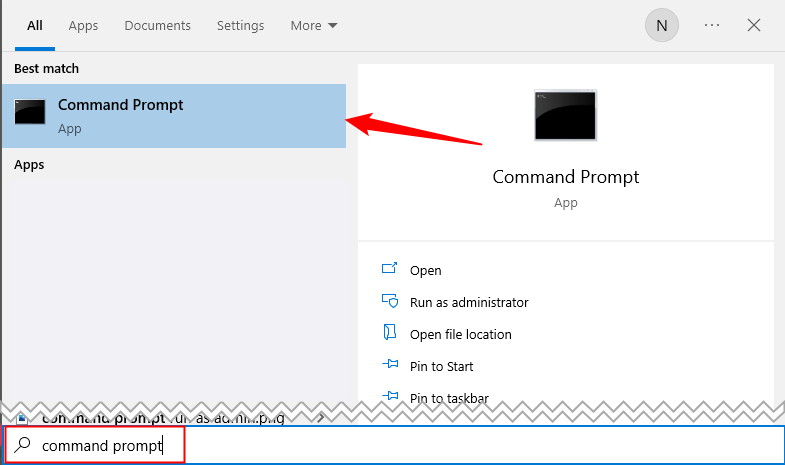Select the All results tab

(35, 25)
